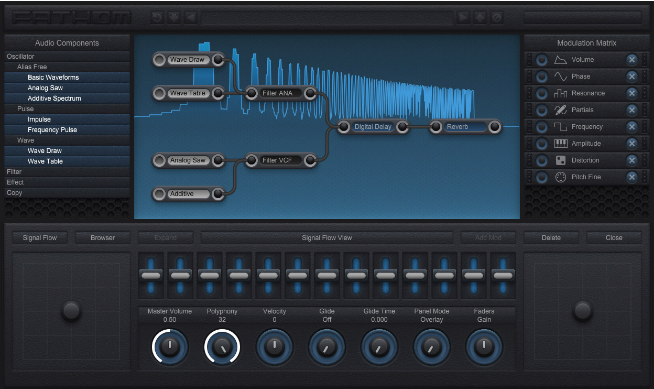Image resolution: width=654 pixels, height=389 pixels.
Task: Click the undo arrow icon in top bar
Action: pyautogui.click(x=157, y=18)
